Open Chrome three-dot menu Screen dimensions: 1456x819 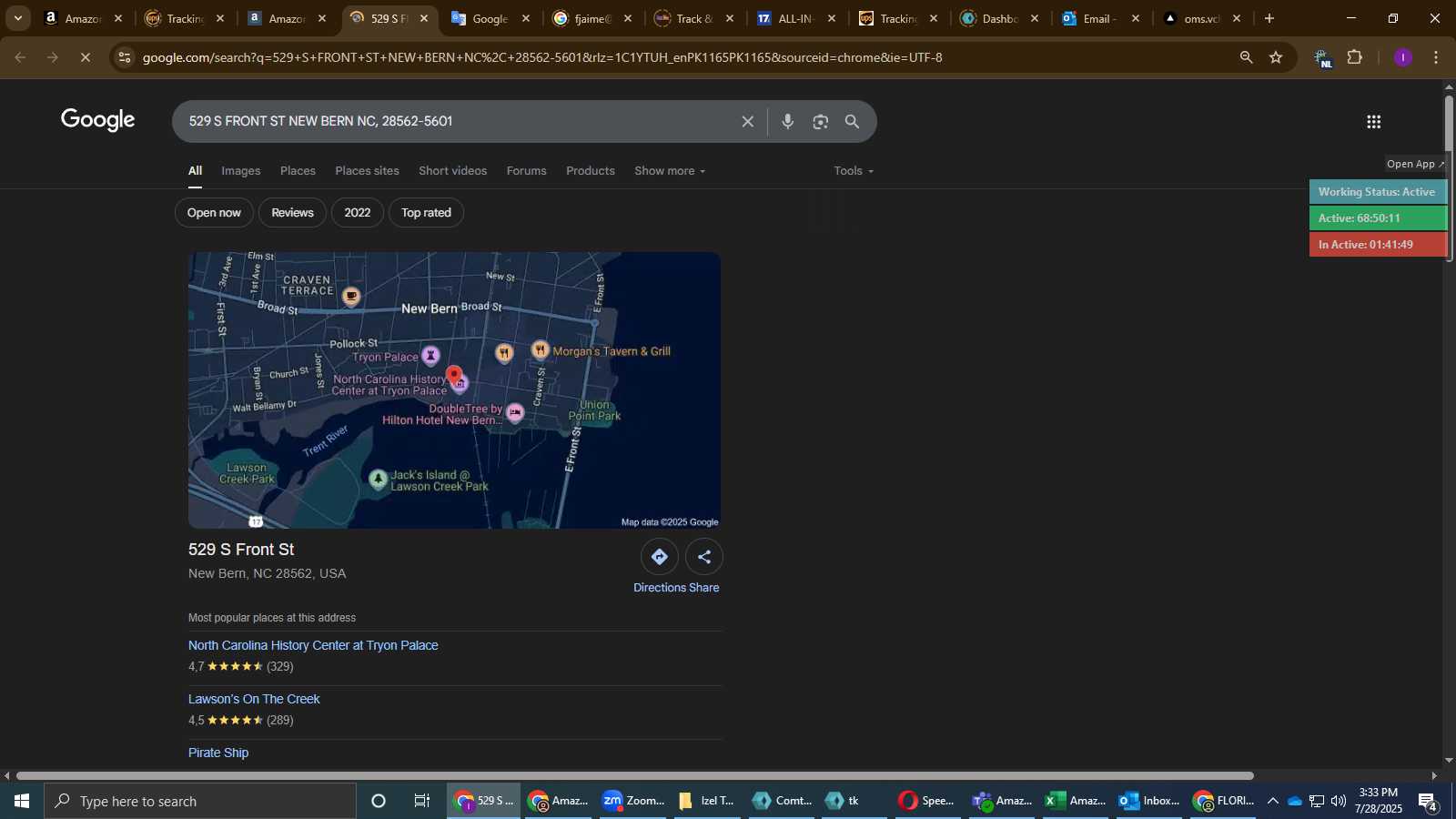pos(1436,57)
